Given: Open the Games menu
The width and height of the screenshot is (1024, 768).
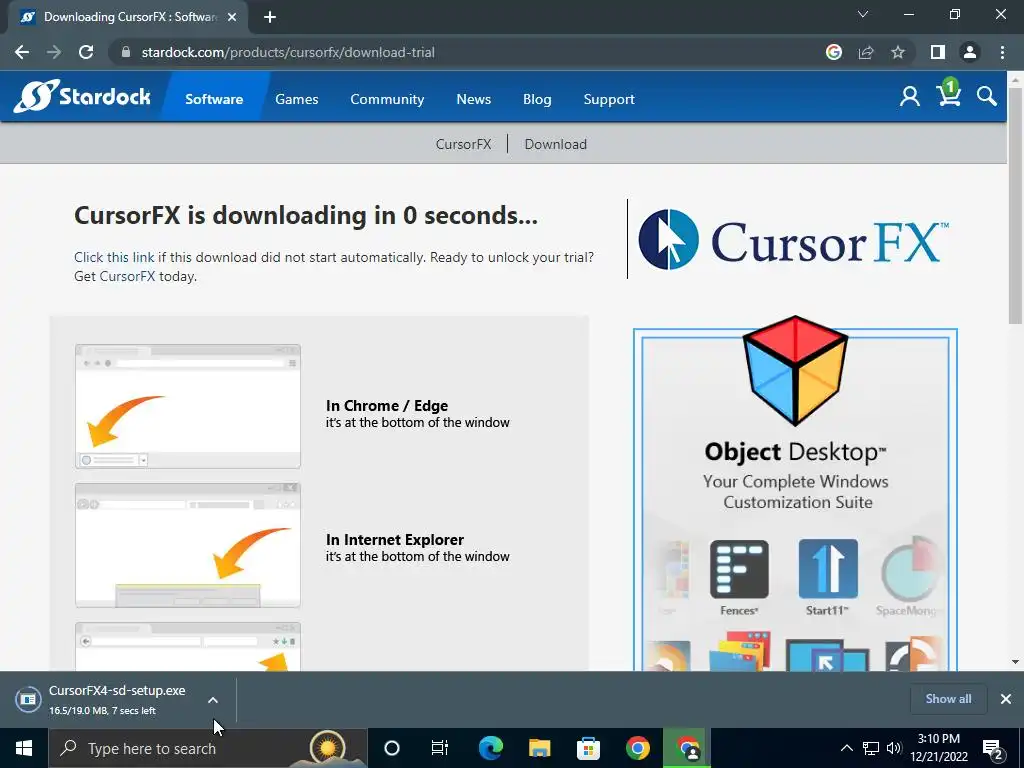Looking at the screenshot, I should point(296,99).
